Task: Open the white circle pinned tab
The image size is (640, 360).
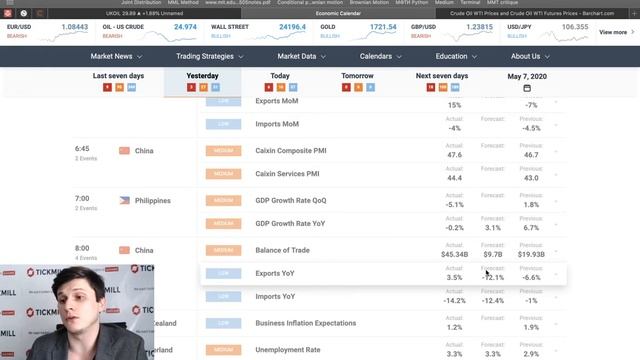Action: click(24, 13)
